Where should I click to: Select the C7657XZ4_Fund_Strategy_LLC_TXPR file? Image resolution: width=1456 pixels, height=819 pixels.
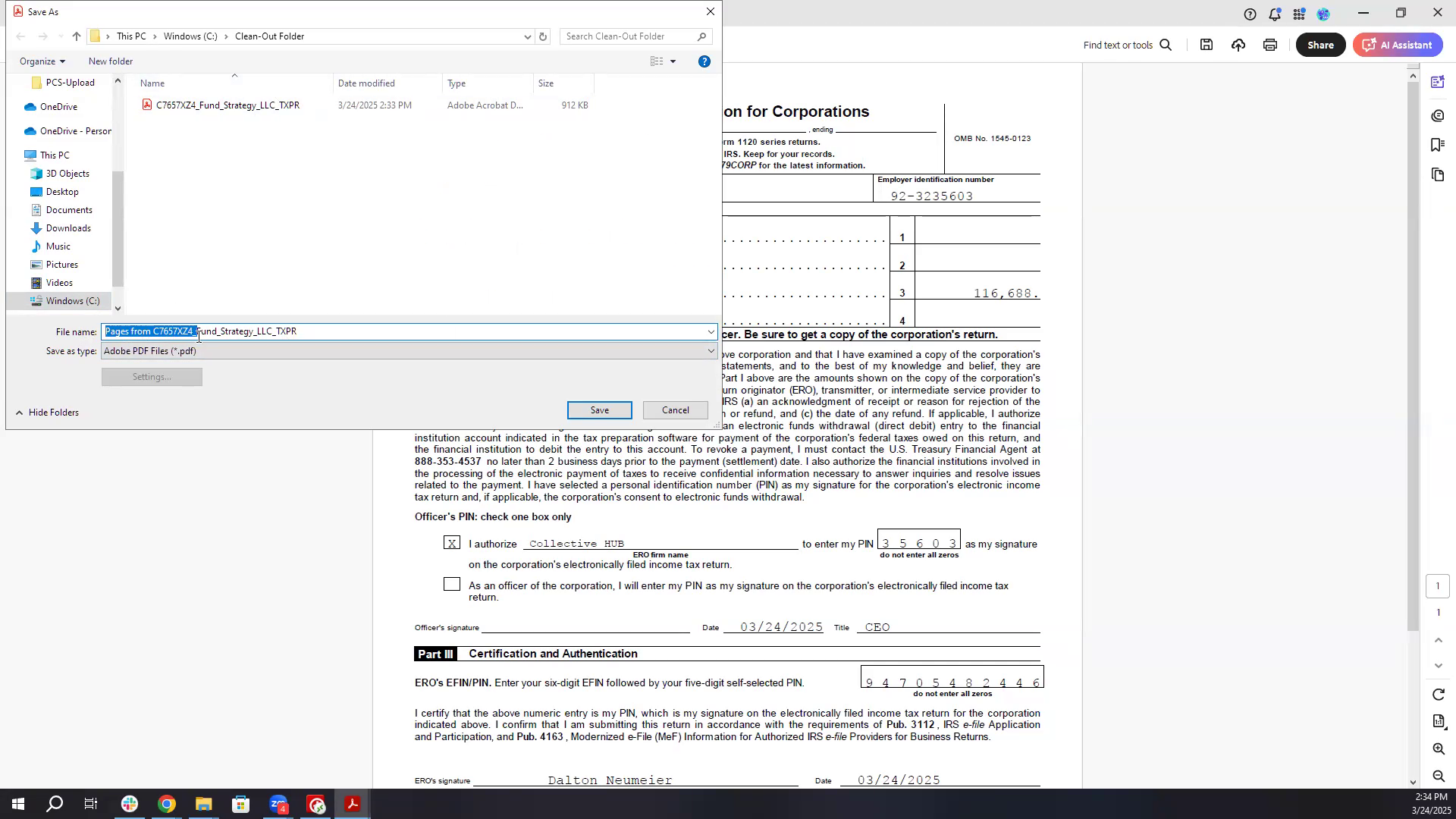[227, 105]
